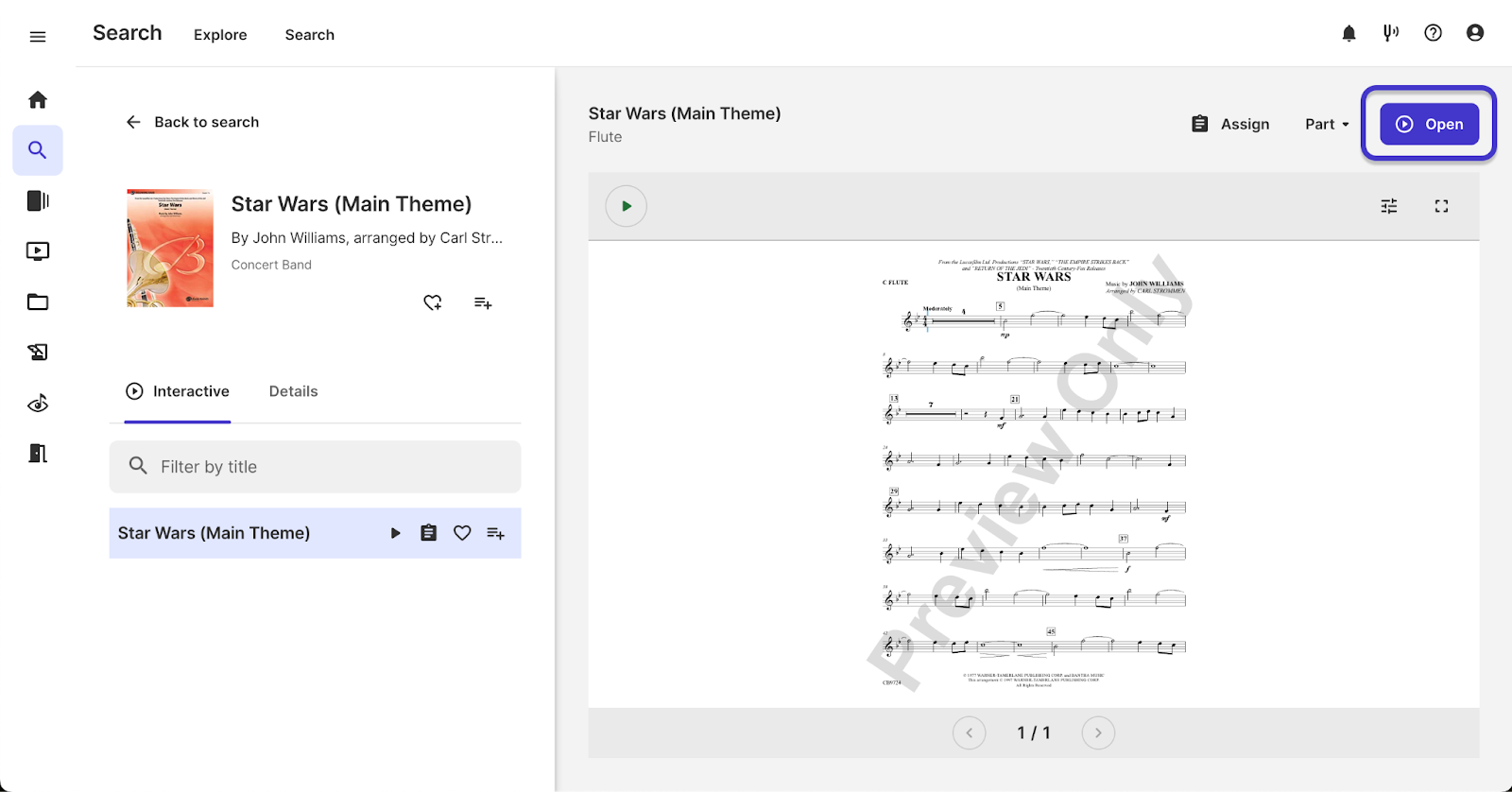The height and width of the screenshot is (792, 1512).
Task: Switch to the Details tab
Action: pos(293,391)
